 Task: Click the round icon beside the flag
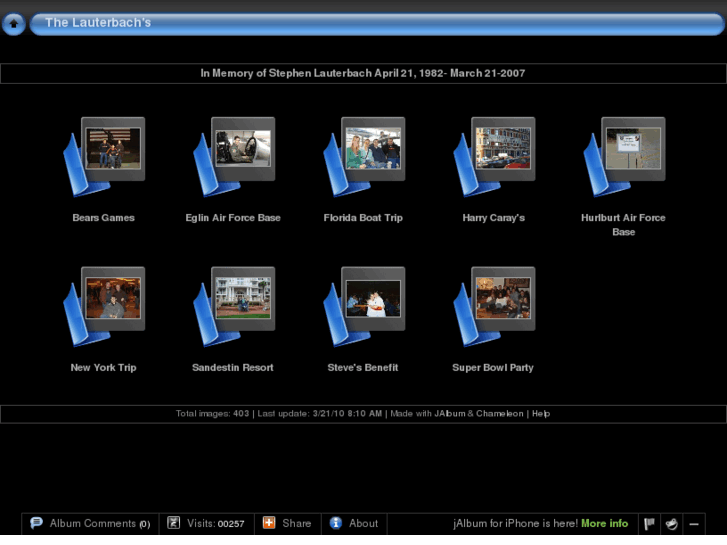pyautogui.click(x=672, y=524)
